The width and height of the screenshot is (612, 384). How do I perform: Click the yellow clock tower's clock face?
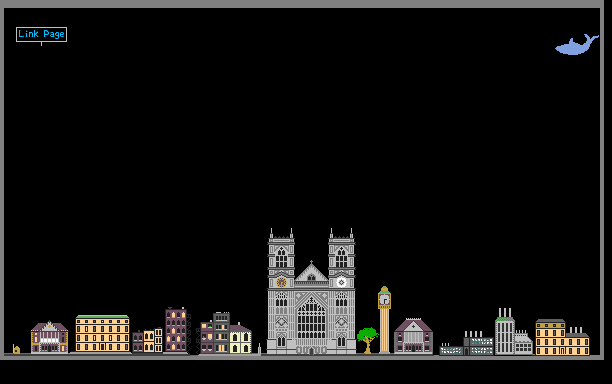384,300
